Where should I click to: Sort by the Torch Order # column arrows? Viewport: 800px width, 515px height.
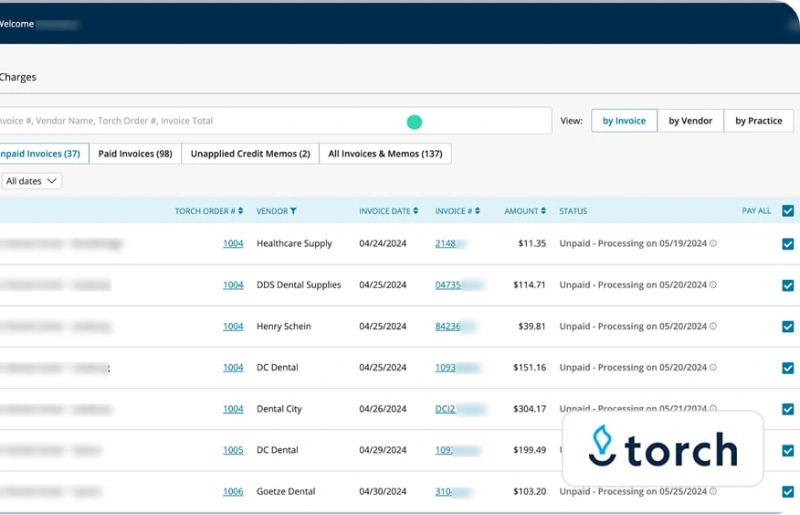pyautogui.click(x=241, y=211)
